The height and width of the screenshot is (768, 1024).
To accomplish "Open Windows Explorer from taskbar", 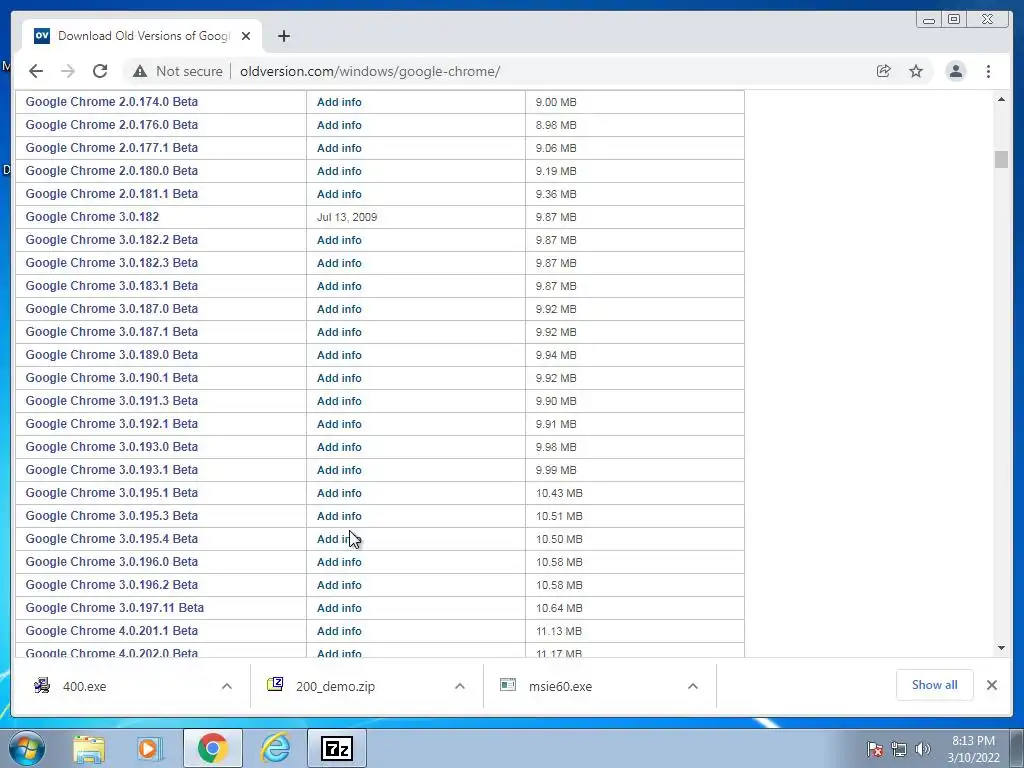I will (89, 748).
